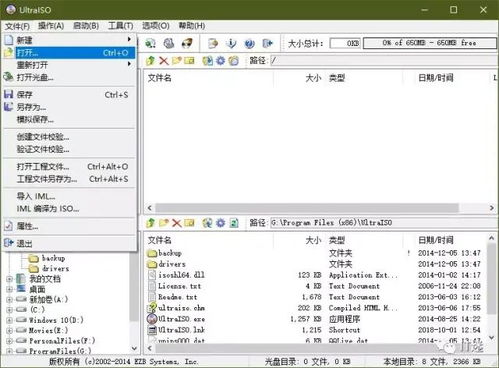Select UltraISO.exe in local file list
The width and height of the screenshot is (499, 368).
coord(182,319)
